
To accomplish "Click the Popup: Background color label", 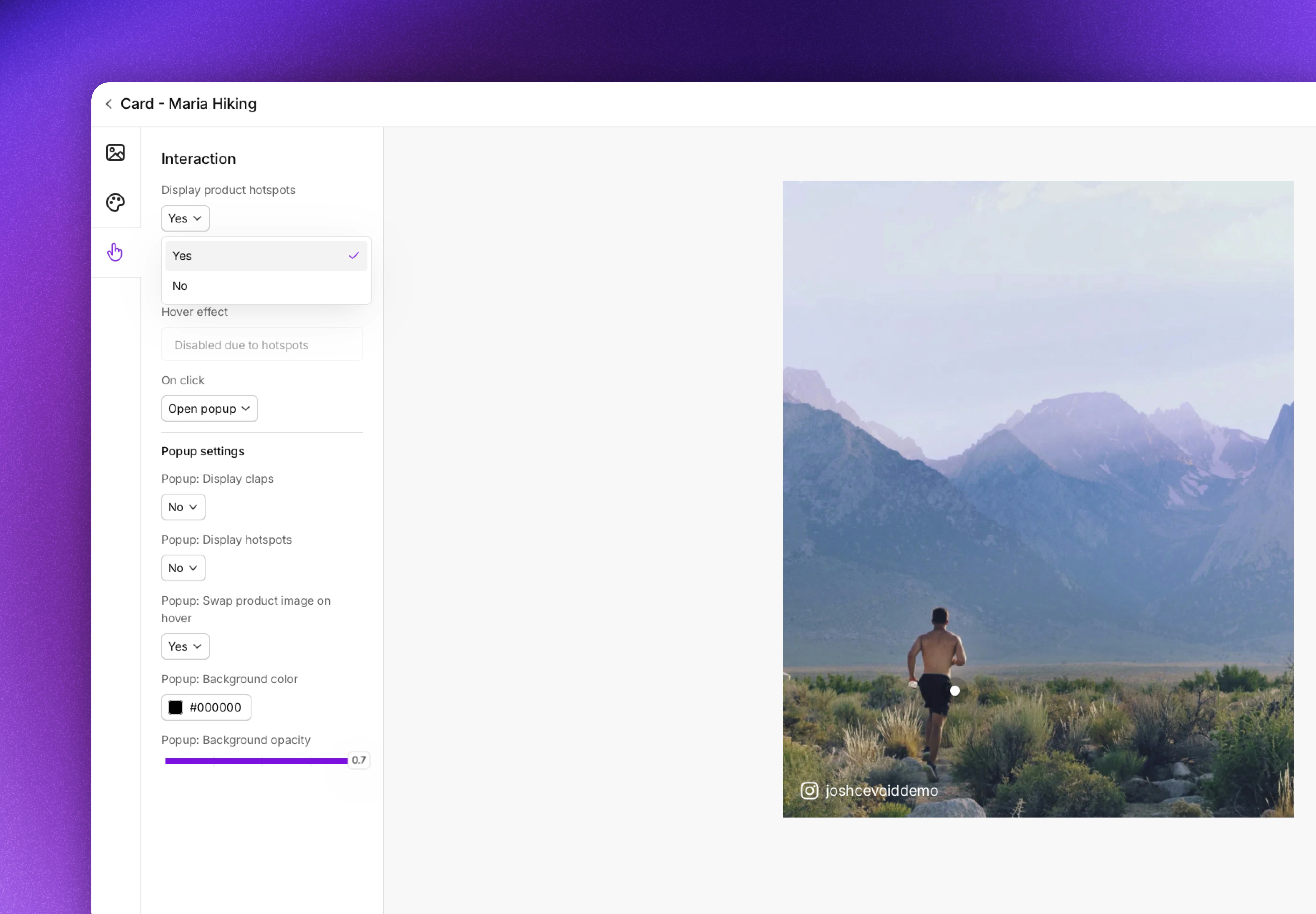I will click(230, 679).
